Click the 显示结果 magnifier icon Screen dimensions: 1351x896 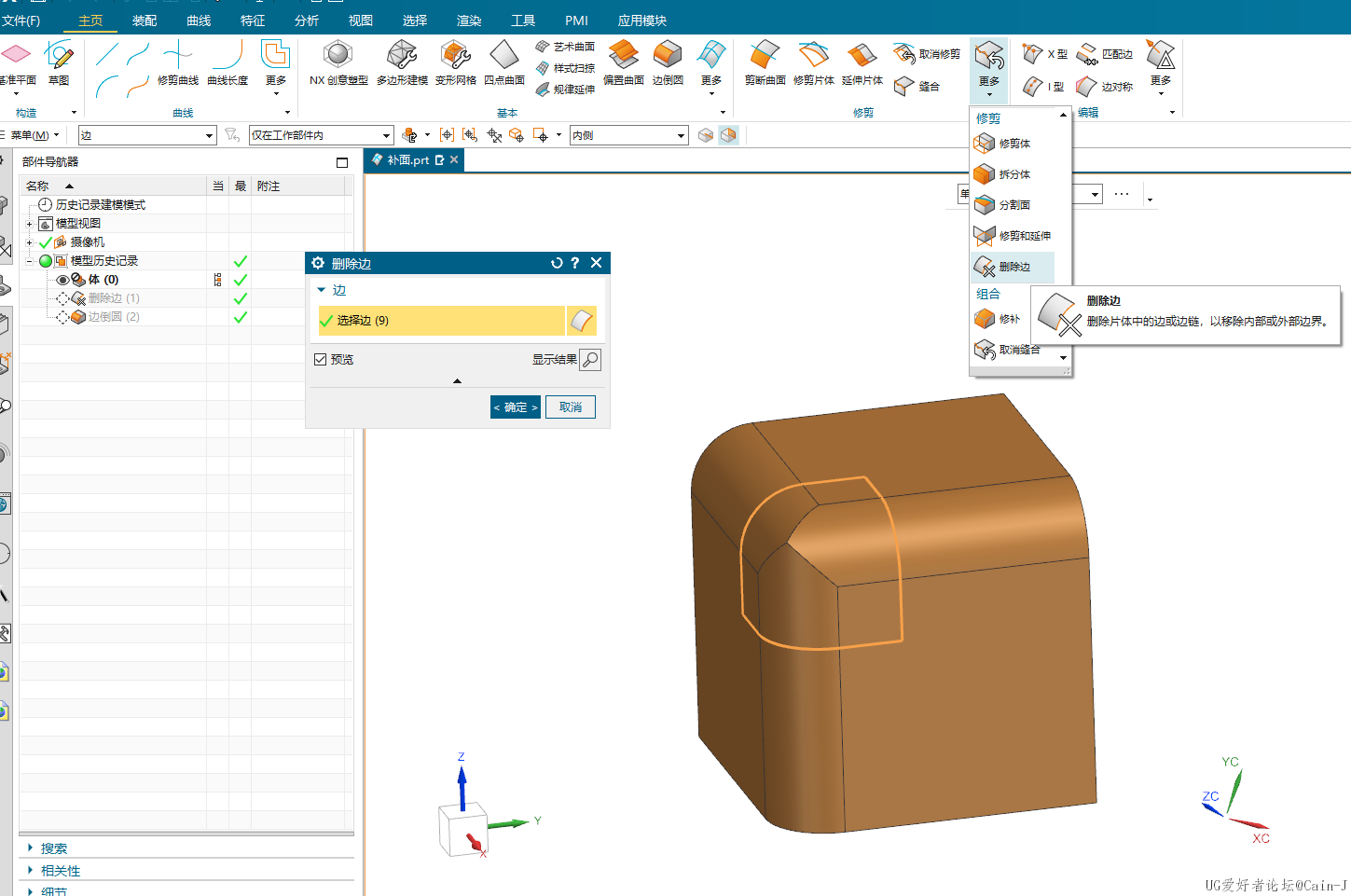click(590, 360)
